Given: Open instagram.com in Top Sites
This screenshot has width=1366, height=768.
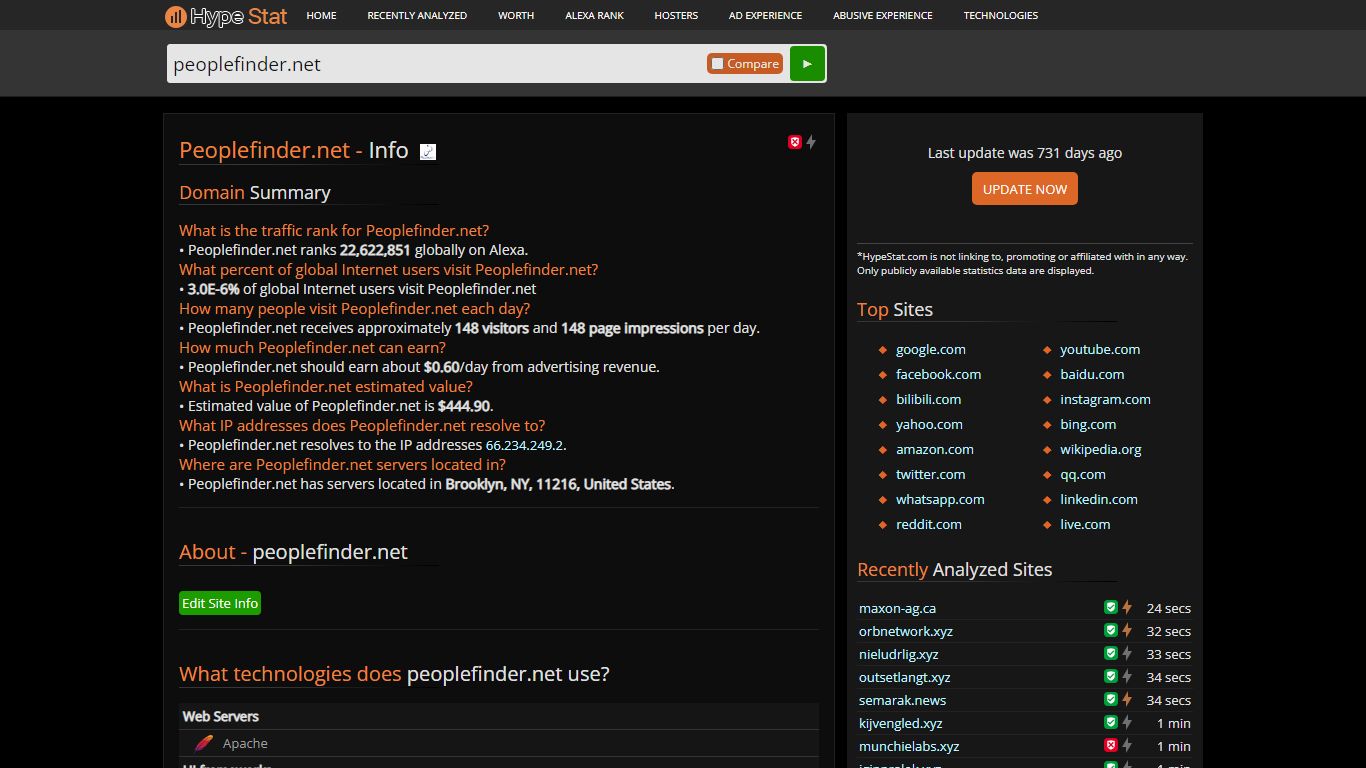Looking at the screenshot, I should pos(1105,399).
